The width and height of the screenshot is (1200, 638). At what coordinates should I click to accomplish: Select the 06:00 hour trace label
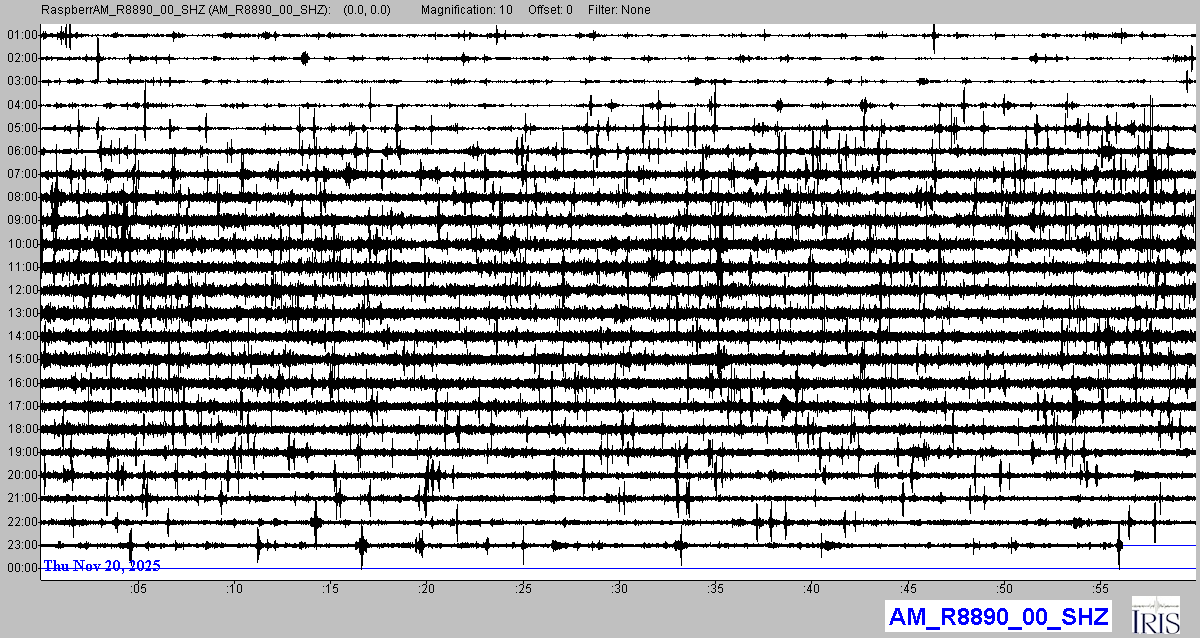pos(22,151)
